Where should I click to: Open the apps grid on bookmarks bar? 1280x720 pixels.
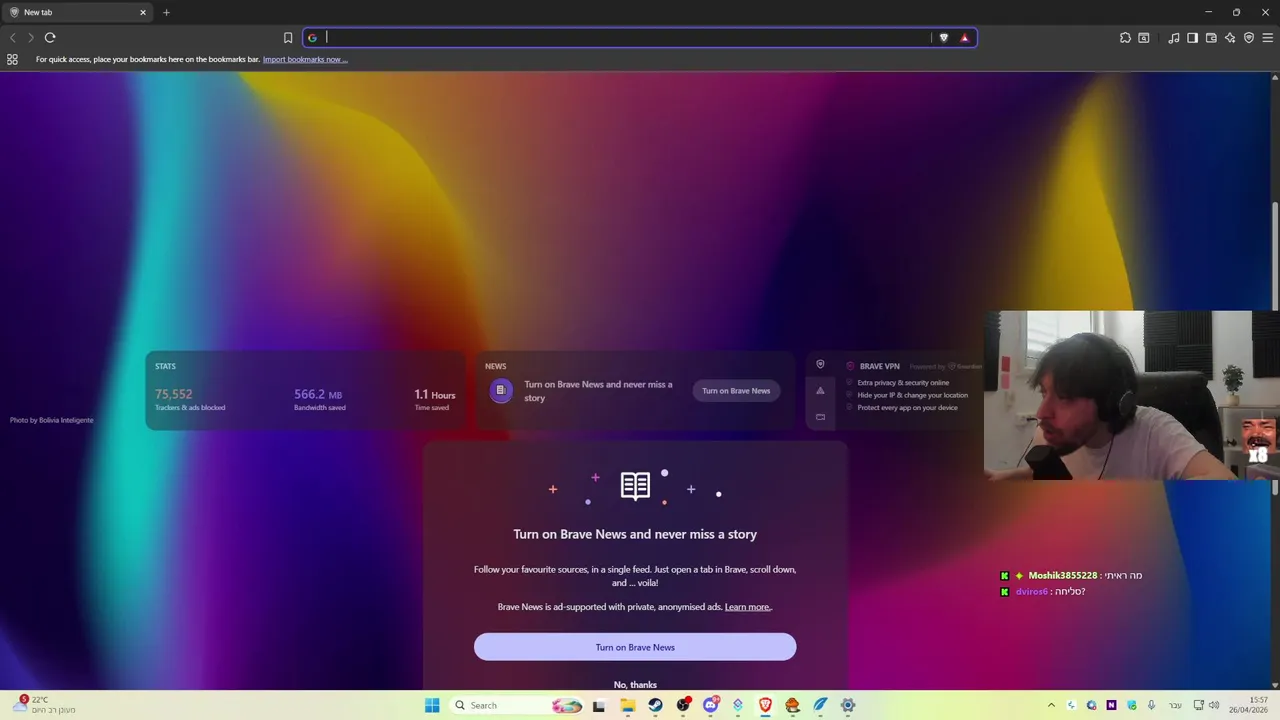[12, 59]
